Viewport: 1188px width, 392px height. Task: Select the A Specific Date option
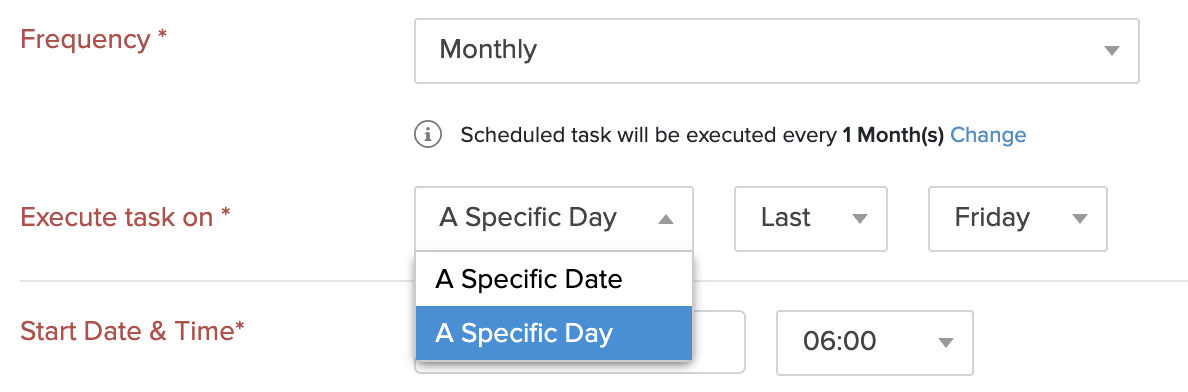coord(554,279)
